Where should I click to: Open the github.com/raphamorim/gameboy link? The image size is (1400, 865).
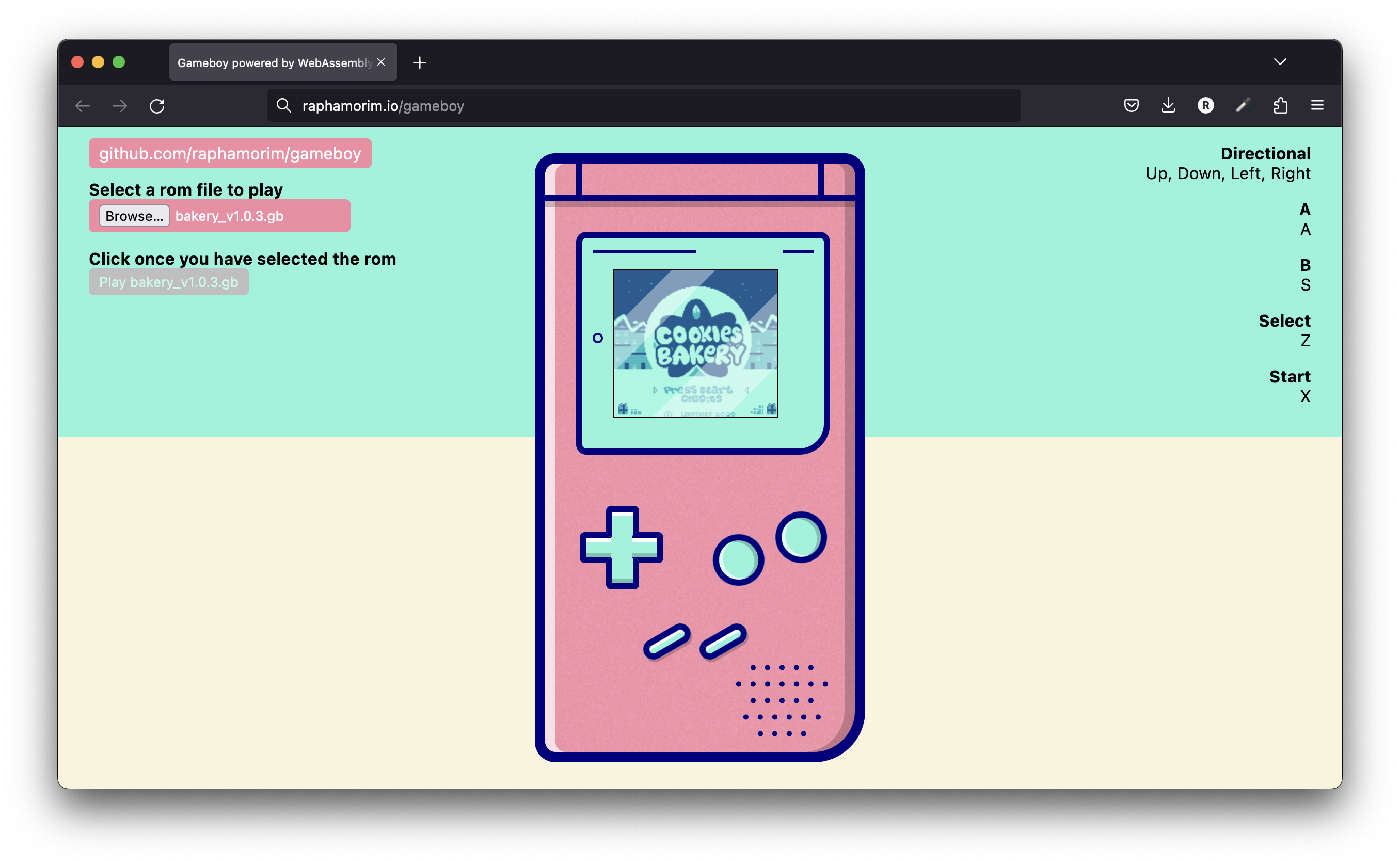(229, 153)
